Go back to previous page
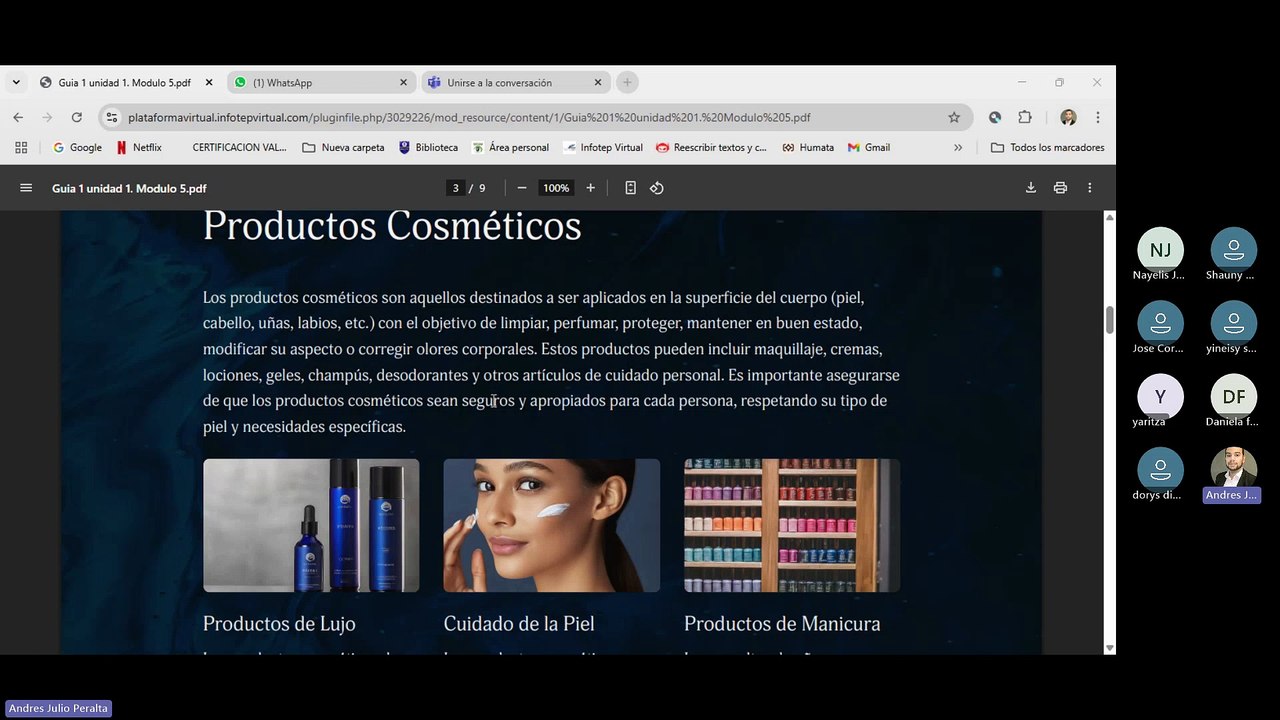 [18, 117]
